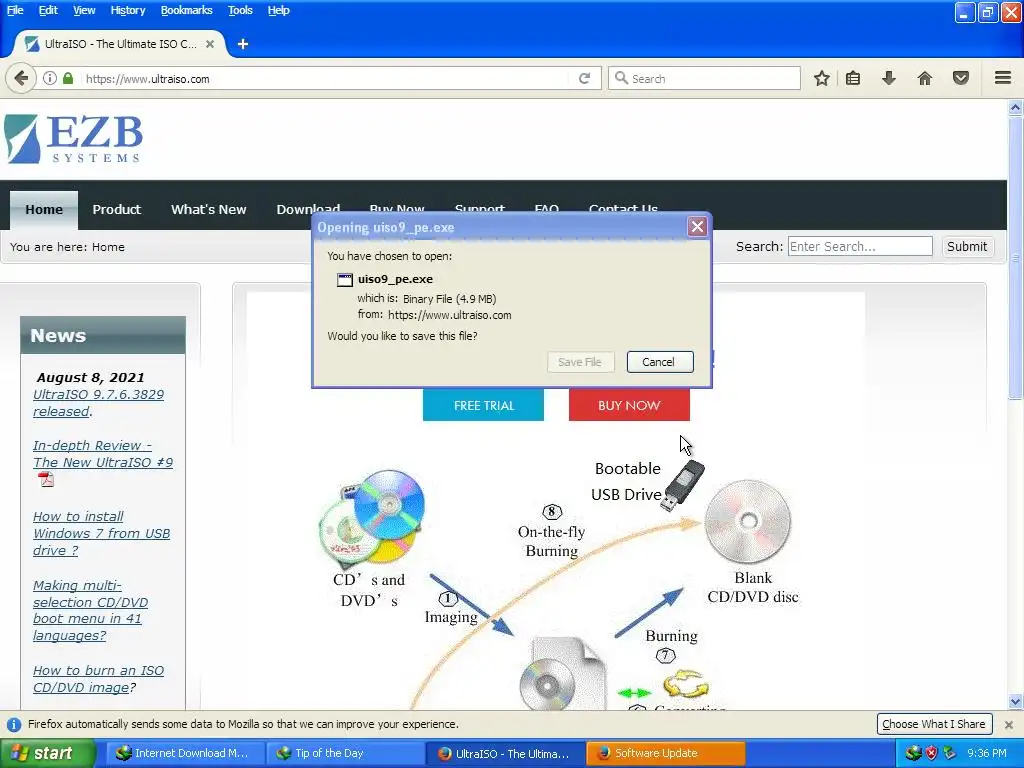
Task: Go back with the browser back arrow
Action: pyautogui.click(x=21, y=78)
